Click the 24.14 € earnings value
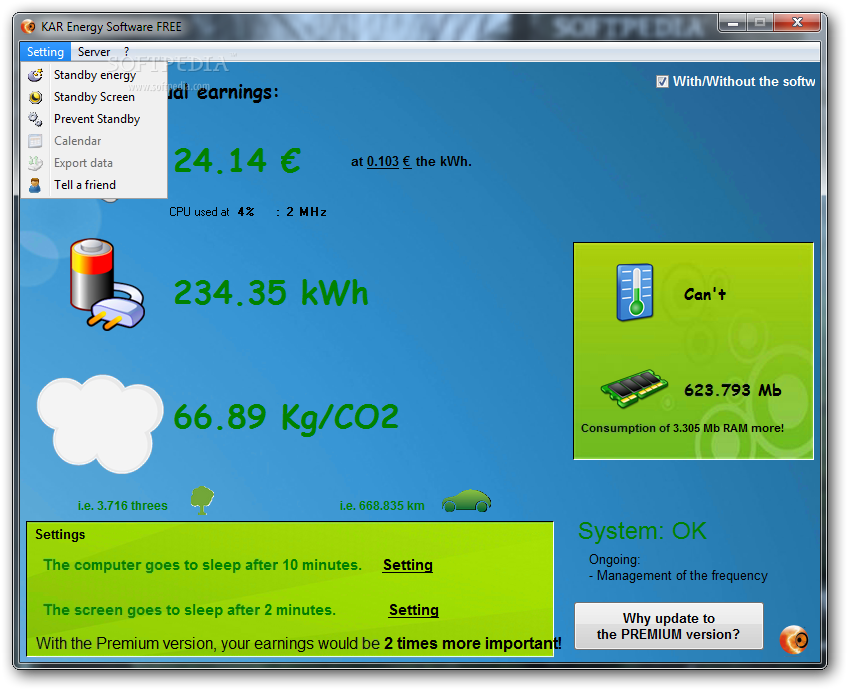The height and width of the screenshot is (690, 848). pyautogui.click(x=237, y=161)
